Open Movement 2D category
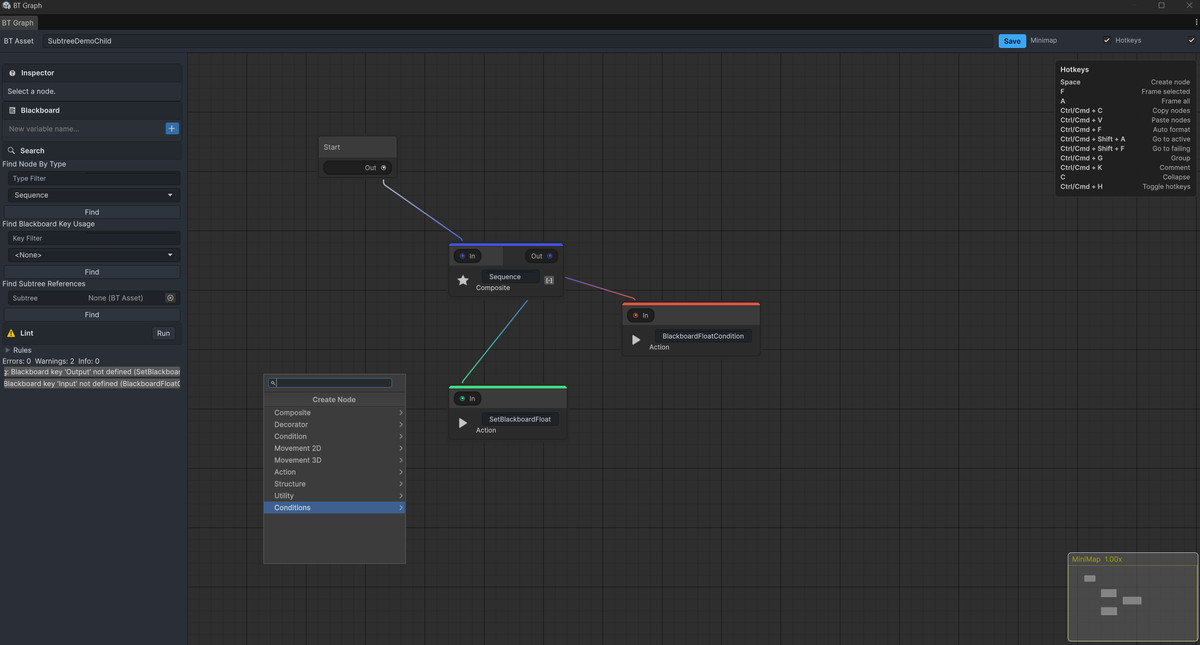Screen dimensions: 1200x645 (x=334, y=448)
